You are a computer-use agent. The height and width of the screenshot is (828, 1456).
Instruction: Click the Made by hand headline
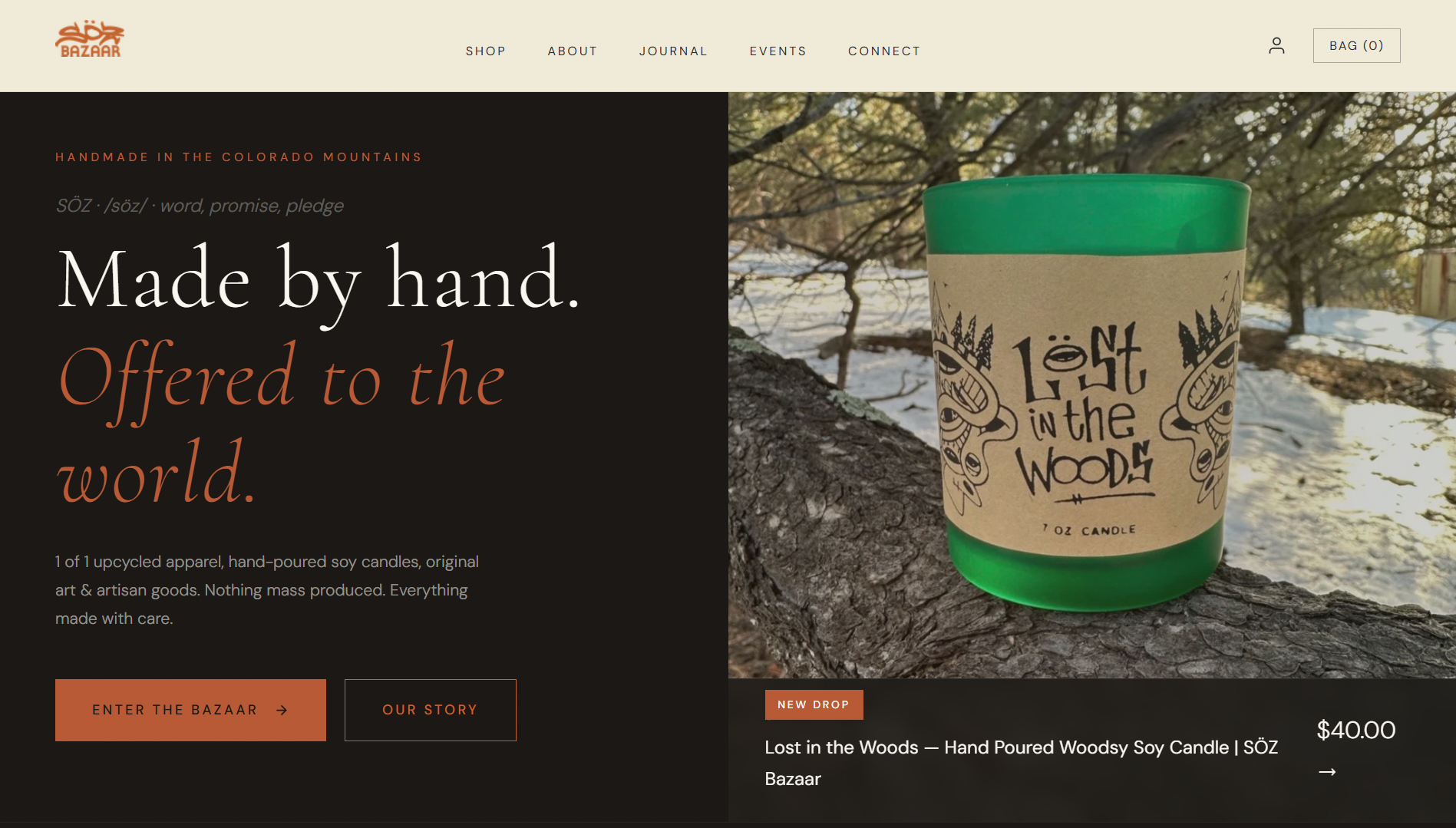[319, 279]
